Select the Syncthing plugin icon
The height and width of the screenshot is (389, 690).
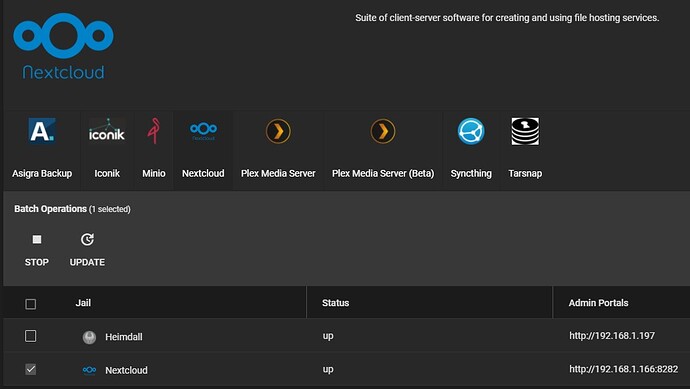471,131
